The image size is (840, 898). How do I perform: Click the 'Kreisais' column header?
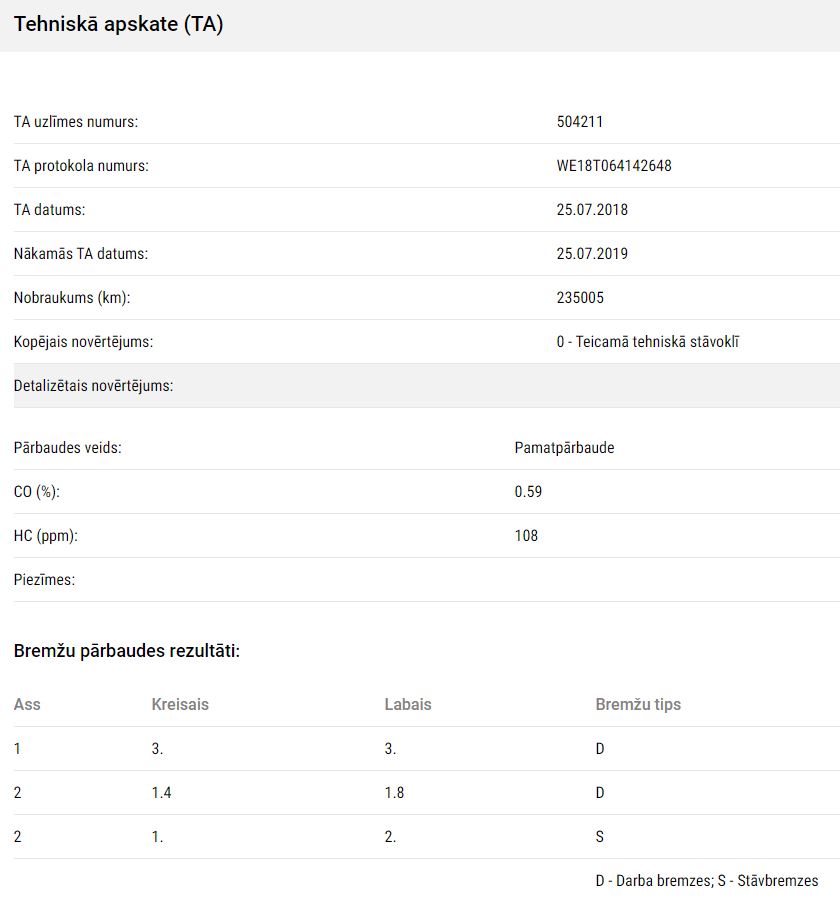(x=180, y=704)
